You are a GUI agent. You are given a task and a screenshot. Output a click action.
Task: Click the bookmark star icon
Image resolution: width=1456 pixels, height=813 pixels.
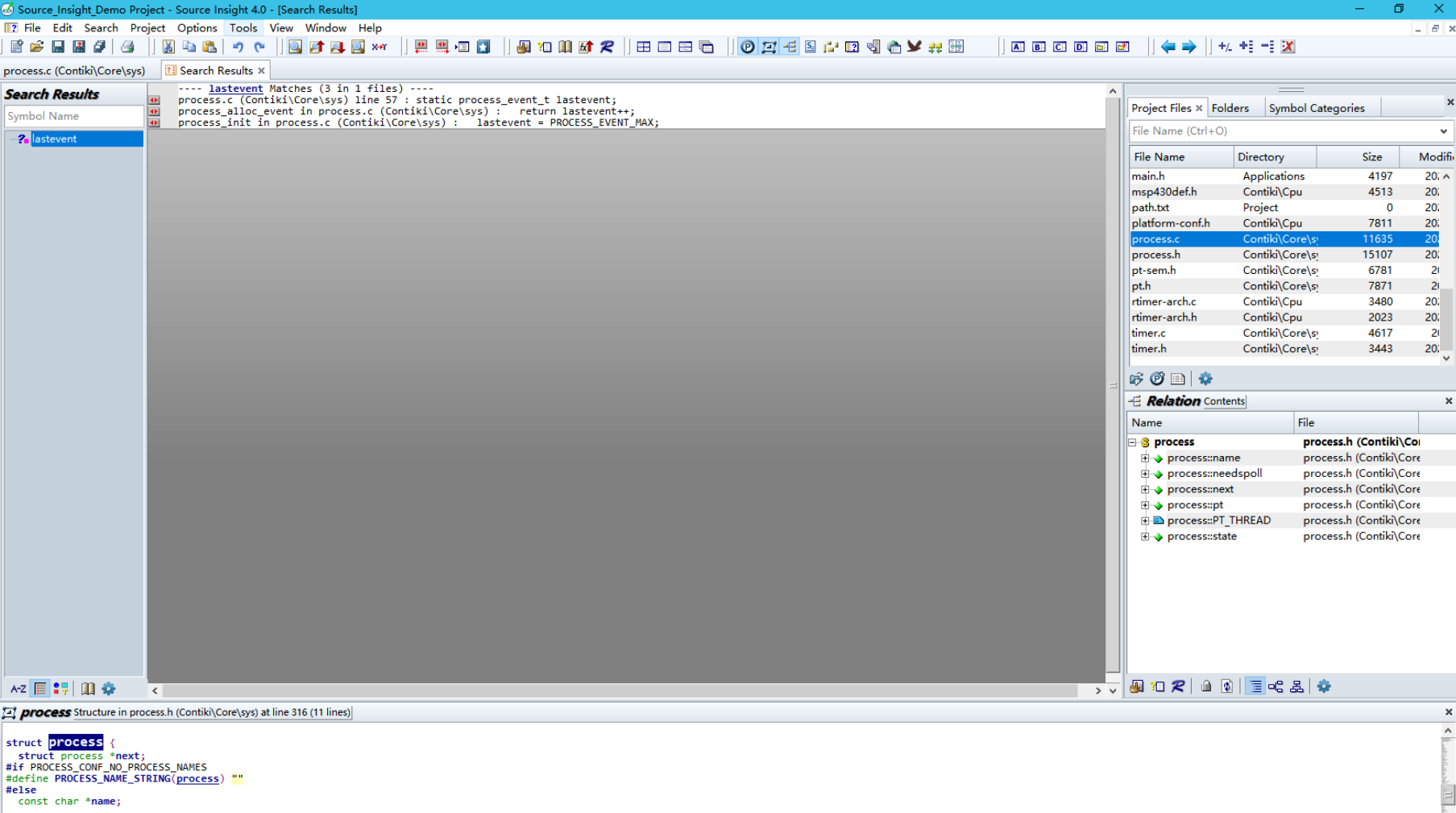click(483, 47)
